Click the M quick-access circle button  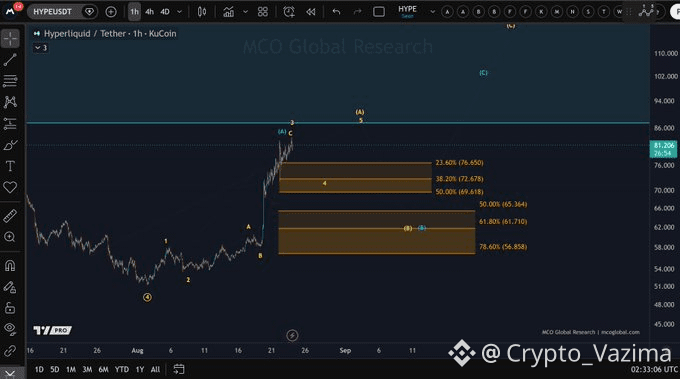click(557, 12)
